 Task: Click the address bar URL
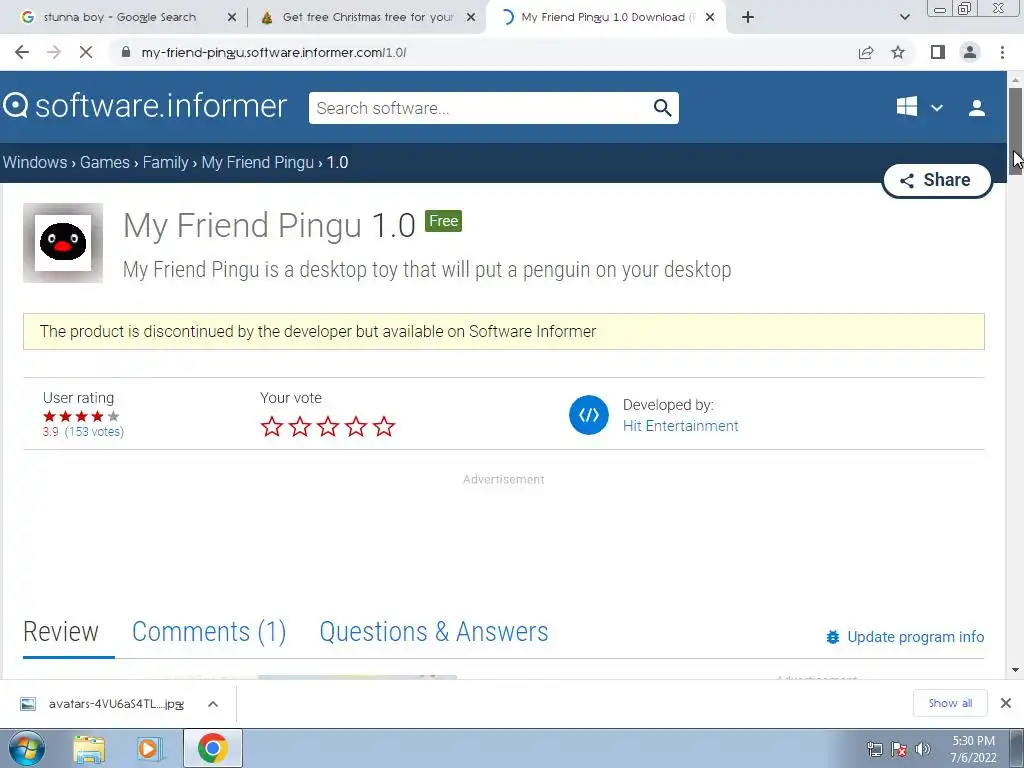(x=274, y=52)
